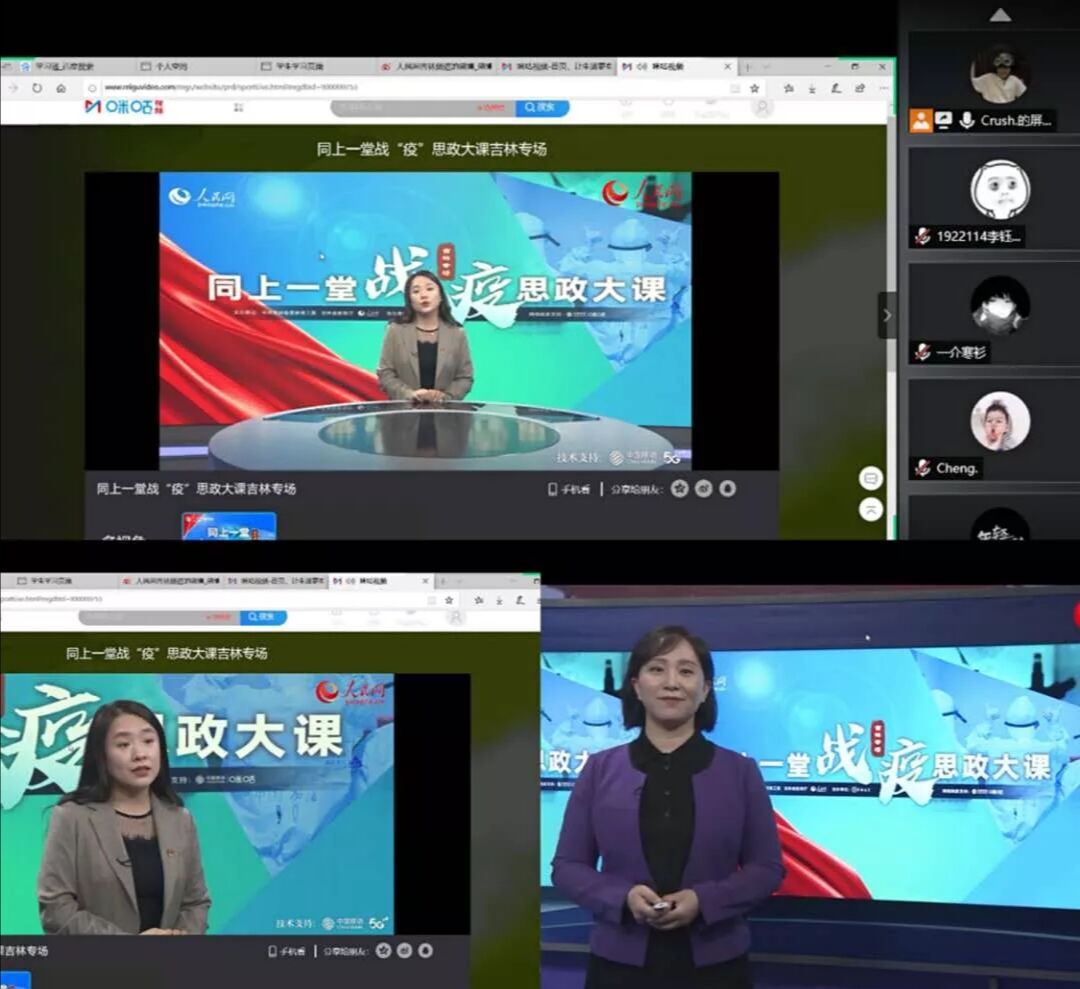Screen dimensions: 1080x989
Task: Toggle the muted mic for 一介寒衫
Action: point(922,352)
